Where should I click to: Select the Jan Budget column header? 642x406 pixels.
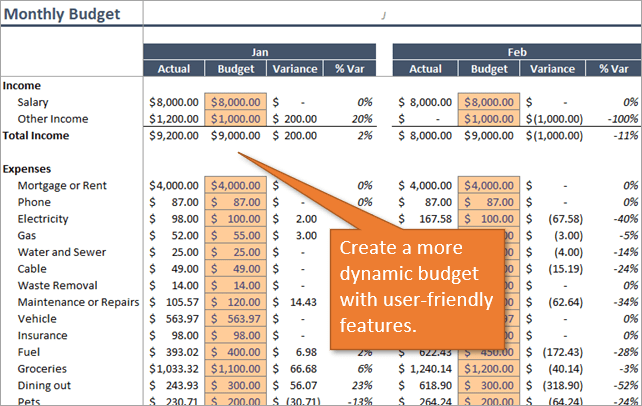235,69
